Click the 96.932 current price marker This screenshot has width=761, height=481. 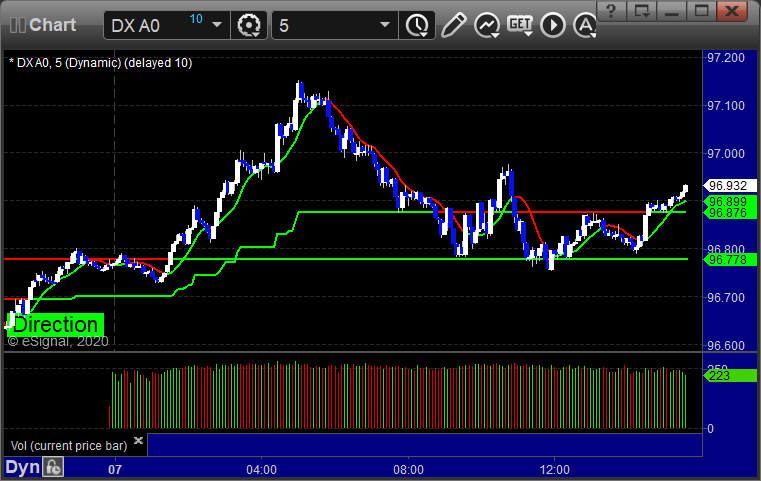click(x=729, y=186)
